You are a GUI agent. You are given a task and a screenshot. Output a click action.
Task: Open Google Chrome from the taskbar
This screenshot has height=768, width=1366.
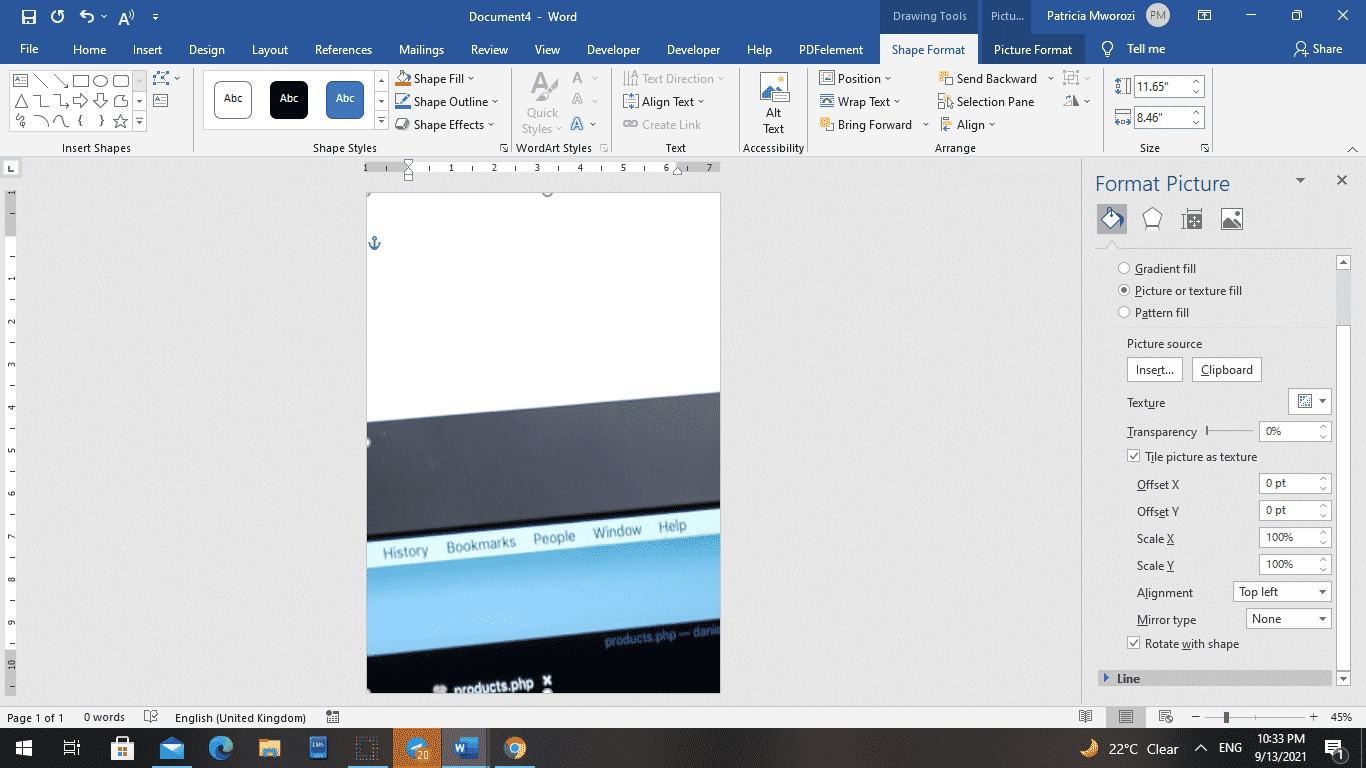click(515, 747)
